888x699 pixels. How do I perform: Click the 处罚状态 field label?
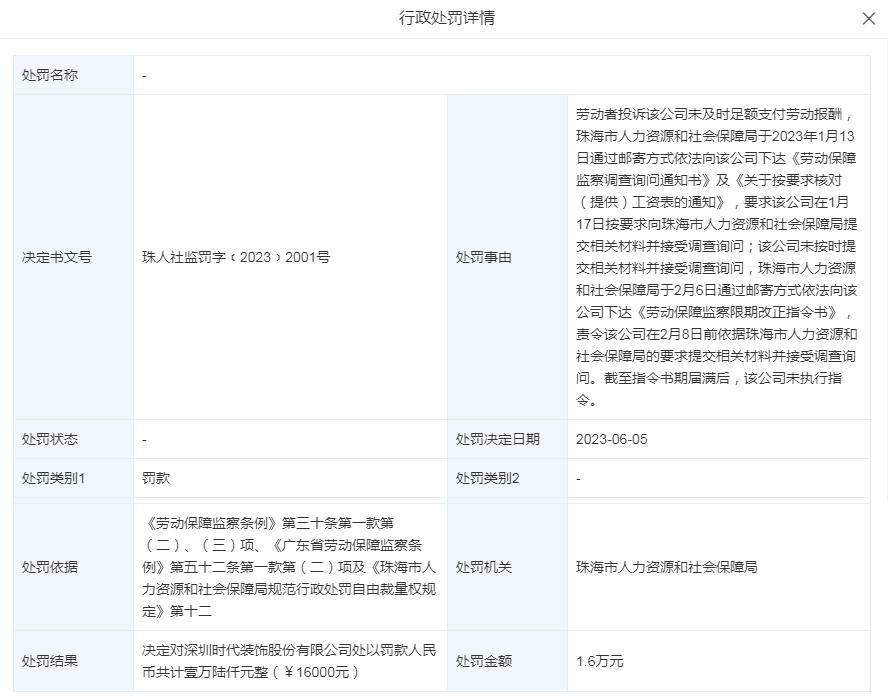50,439
